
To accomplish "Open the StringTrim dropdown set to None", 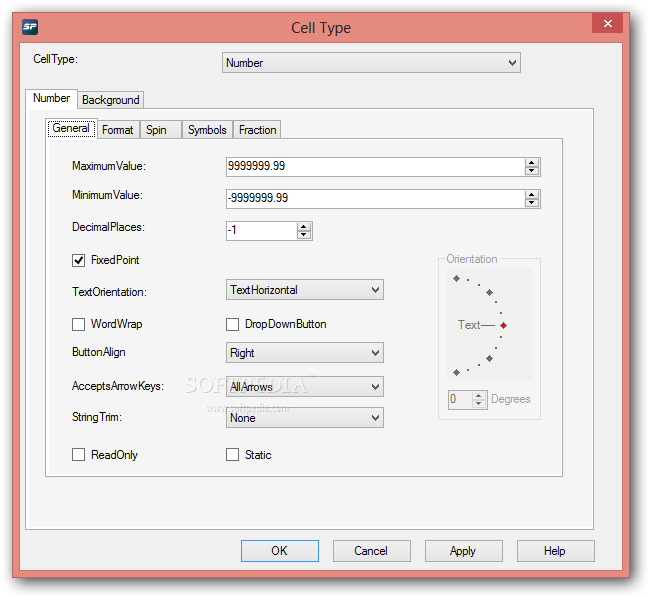I will 305,418.
